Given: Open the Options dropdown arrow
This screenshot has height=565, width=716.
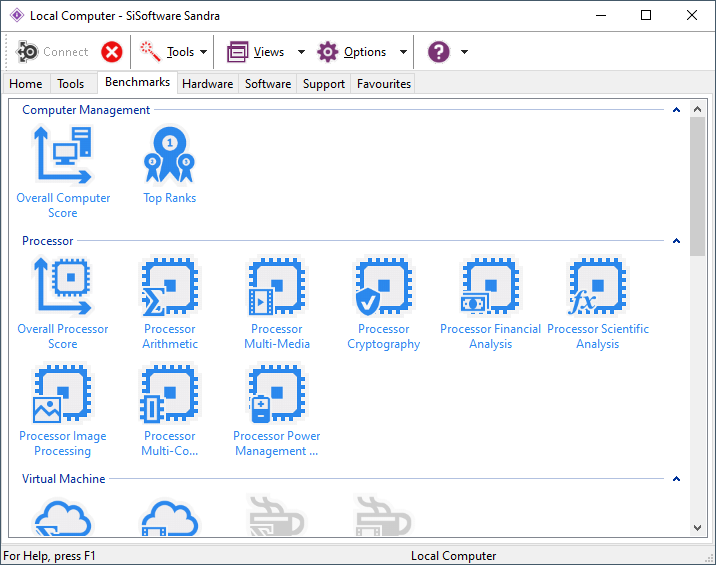Looking at the screenshot, I should 403,52.
